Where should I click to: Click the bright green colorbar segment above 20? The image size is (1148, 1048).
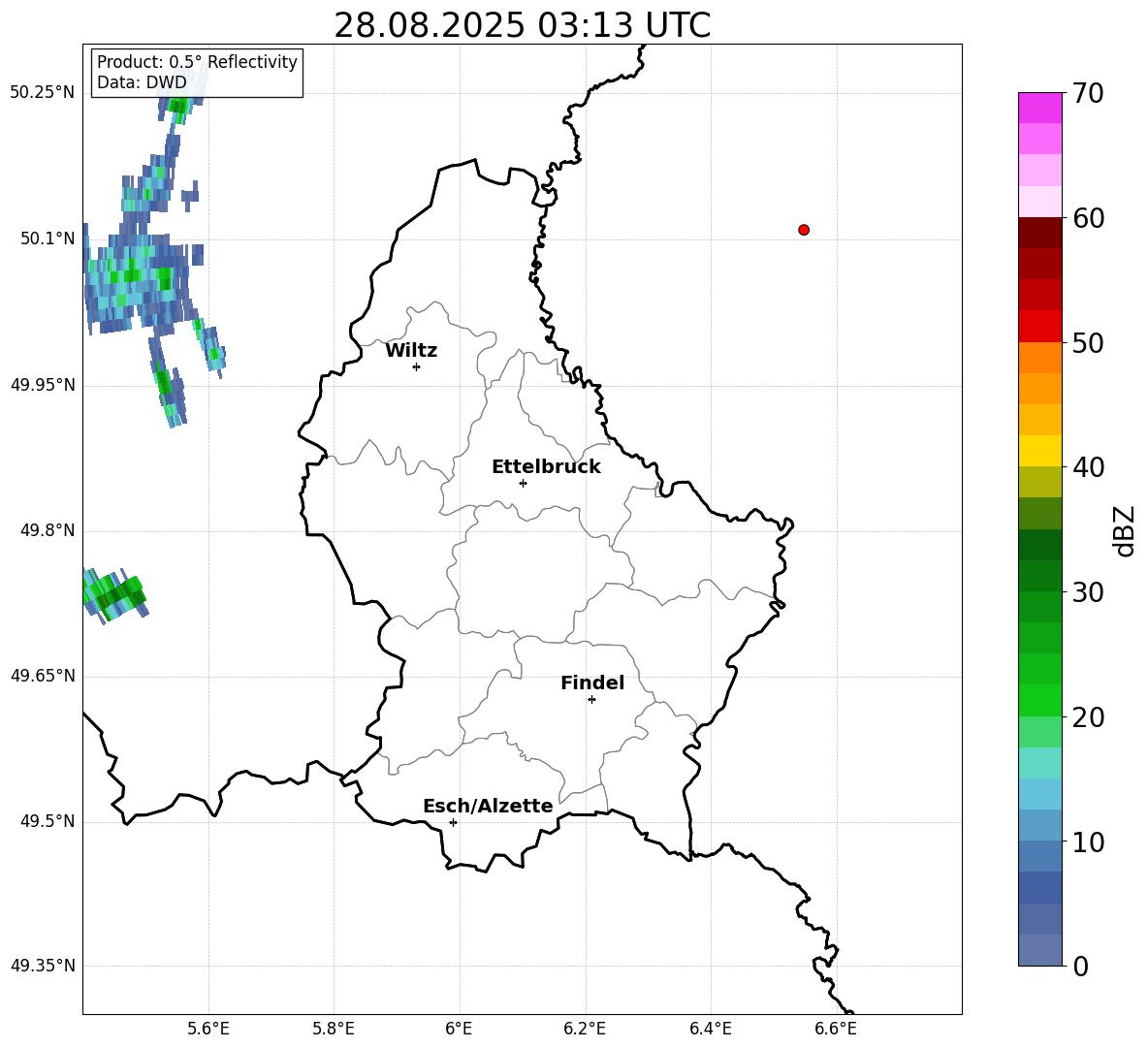pyautogui.click(x=1039, y=700)
